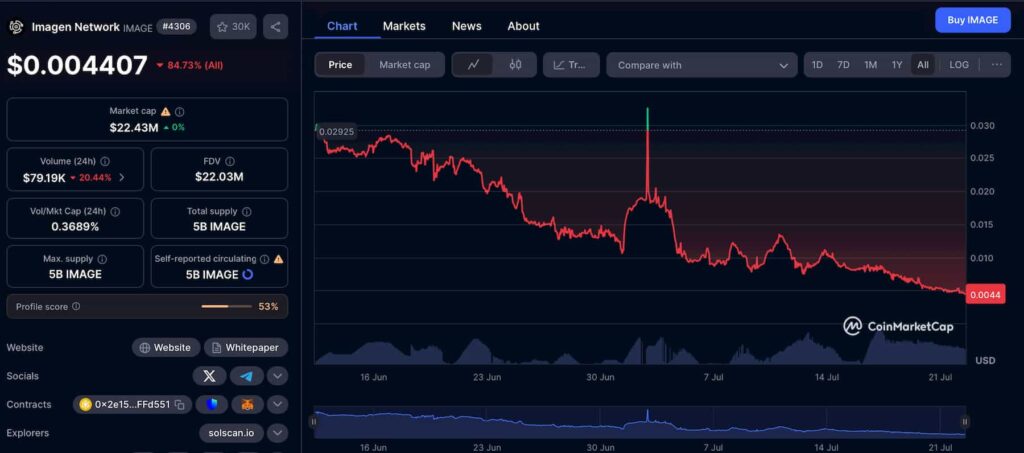Copy the contract address 0x2e15...FFd551

tap(180, 405)
